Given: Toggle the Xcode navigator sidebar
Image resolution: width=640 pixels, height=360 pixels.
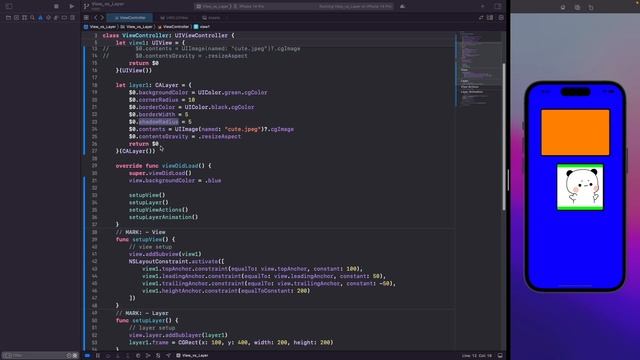Looking at the screenshot, I should point(9,6).
